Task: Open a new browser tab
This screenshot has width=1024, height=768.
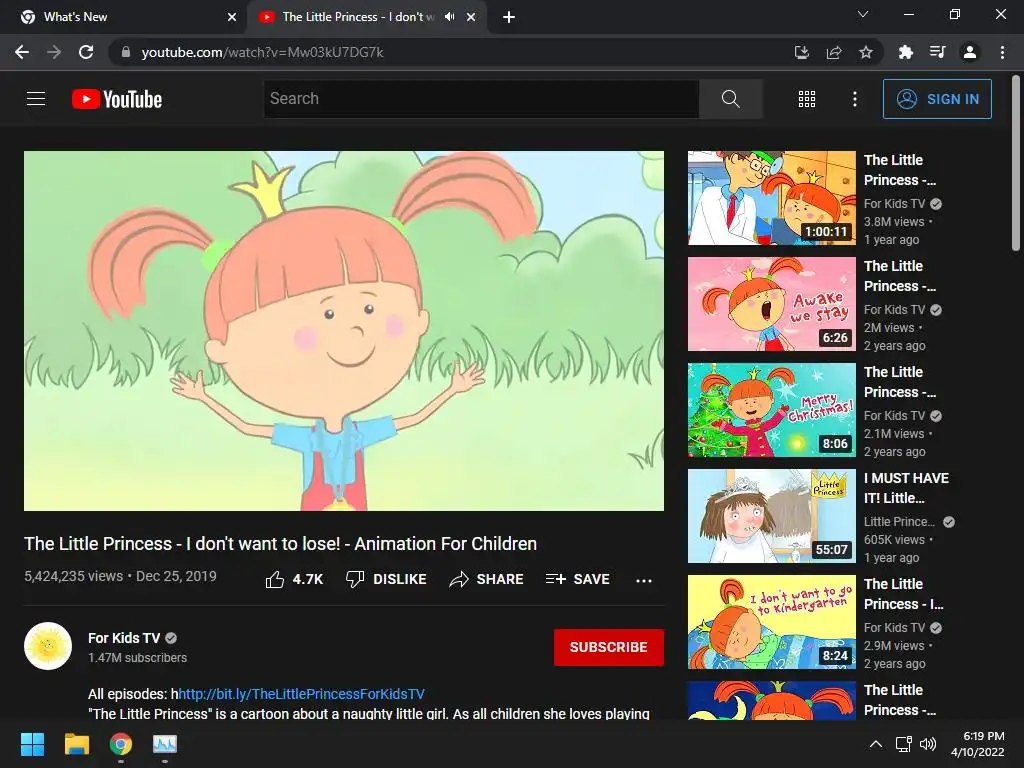Action: coord(509,17)
